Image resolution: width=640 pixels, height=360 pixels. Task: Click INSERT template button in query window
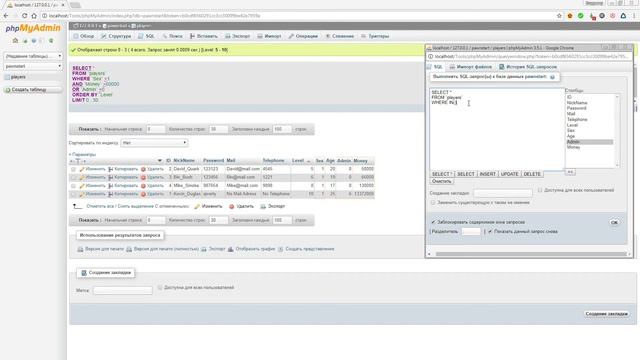tap(487, 174)
